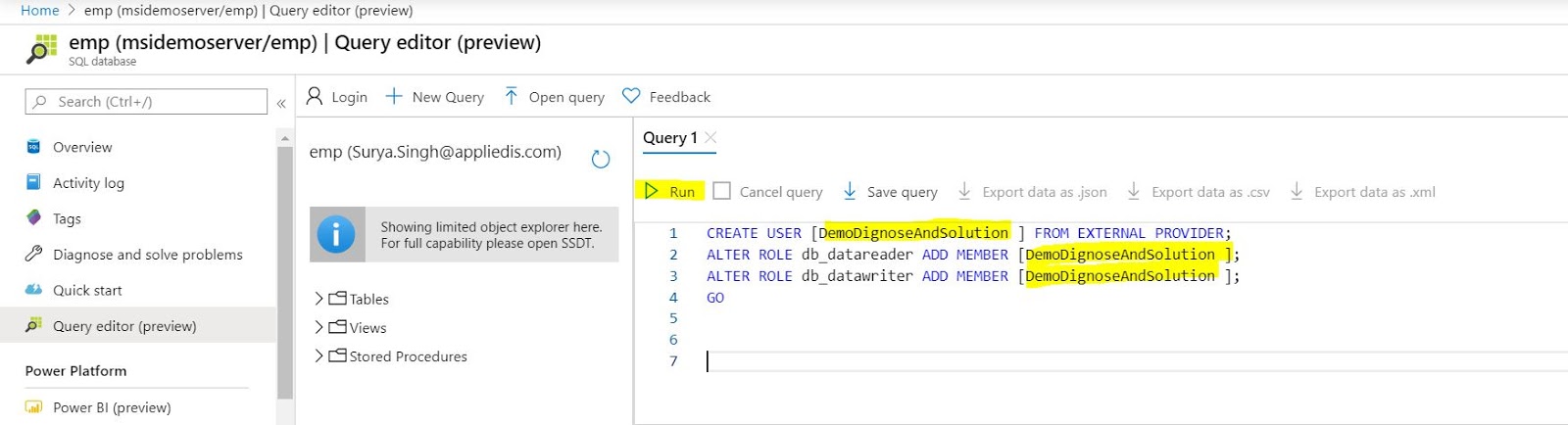The width and height of the screenshot is (1568, 425).
Task: Click the Save query download icon
Action: [x=850, y=191]
